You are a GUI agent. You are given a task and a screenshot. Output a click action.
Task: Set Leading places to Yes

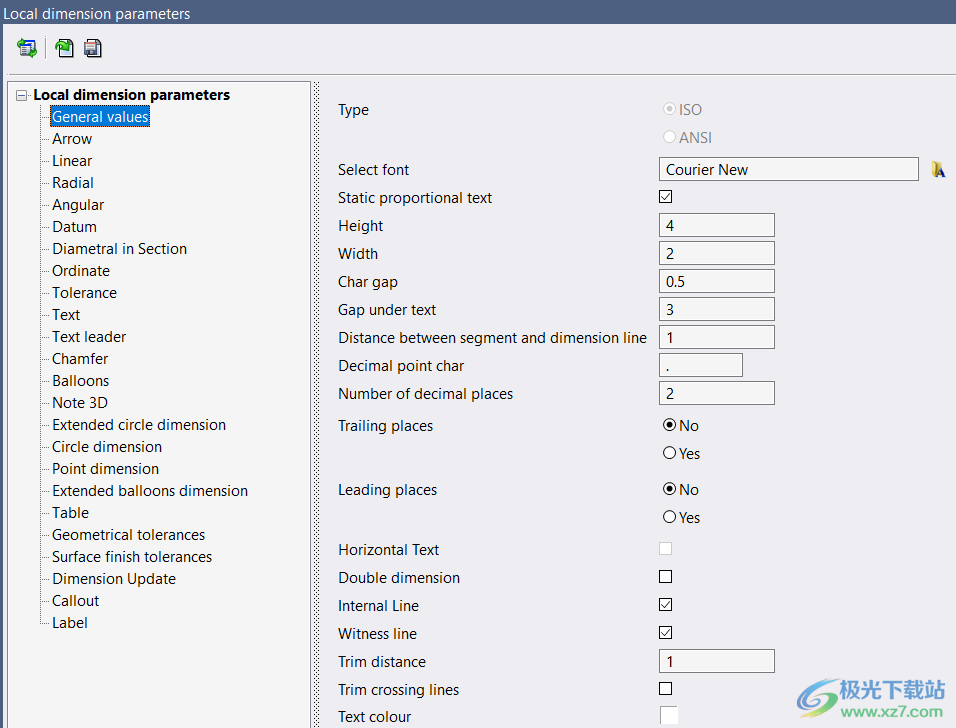tap(669, 516)
